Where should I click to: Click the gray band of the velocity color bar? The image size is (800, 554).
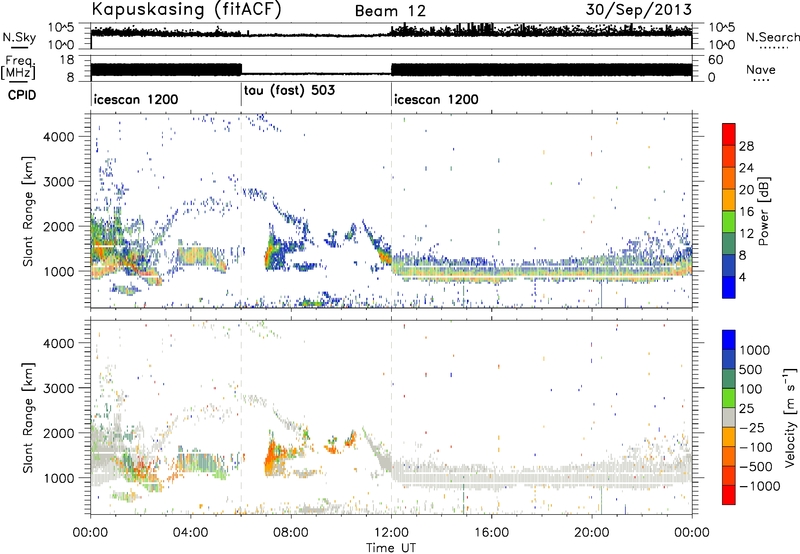729,418
